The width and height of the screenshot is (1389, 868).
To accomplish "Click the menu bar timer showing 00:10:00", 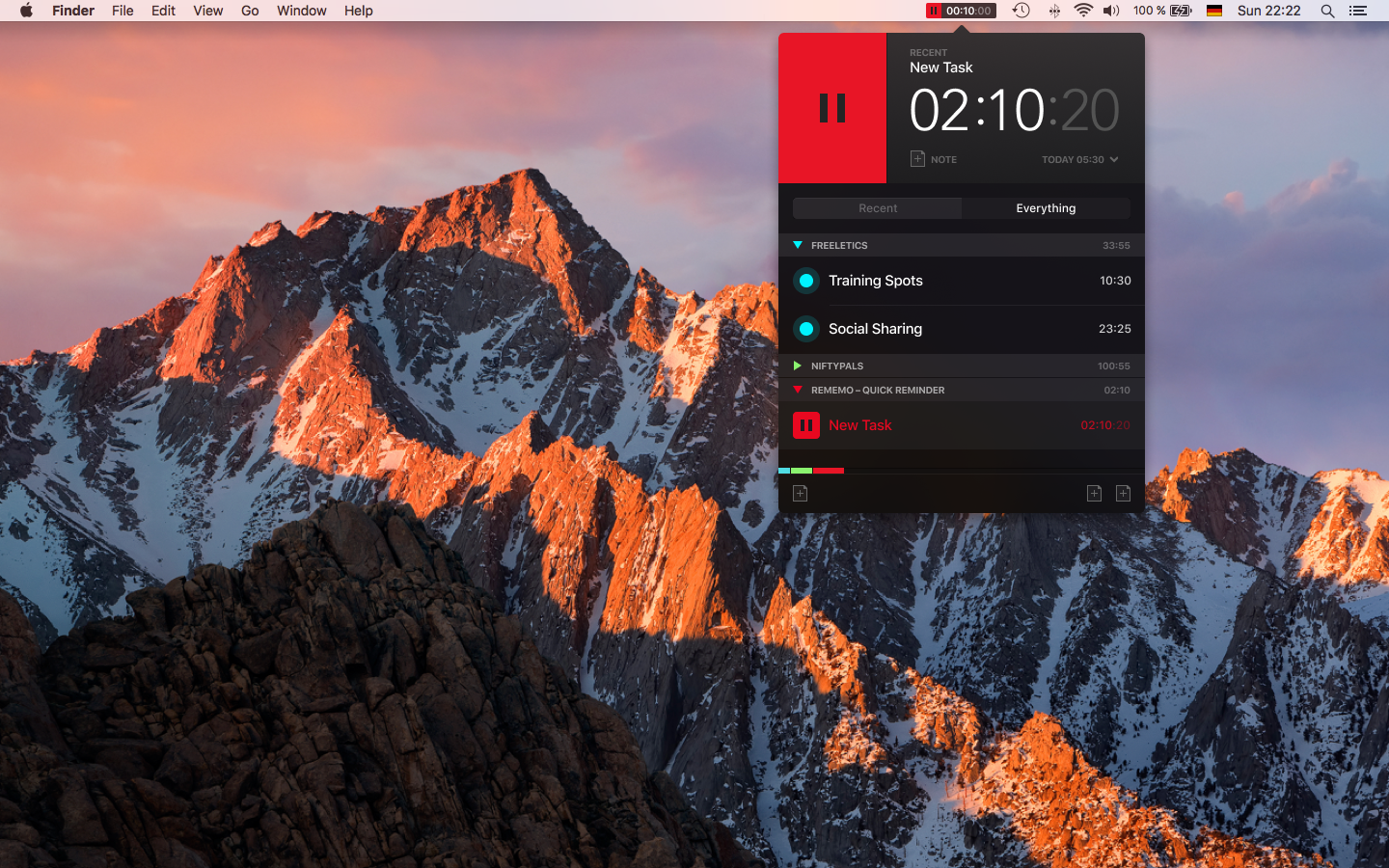I will pyautogui.click(x=961, y=11).
